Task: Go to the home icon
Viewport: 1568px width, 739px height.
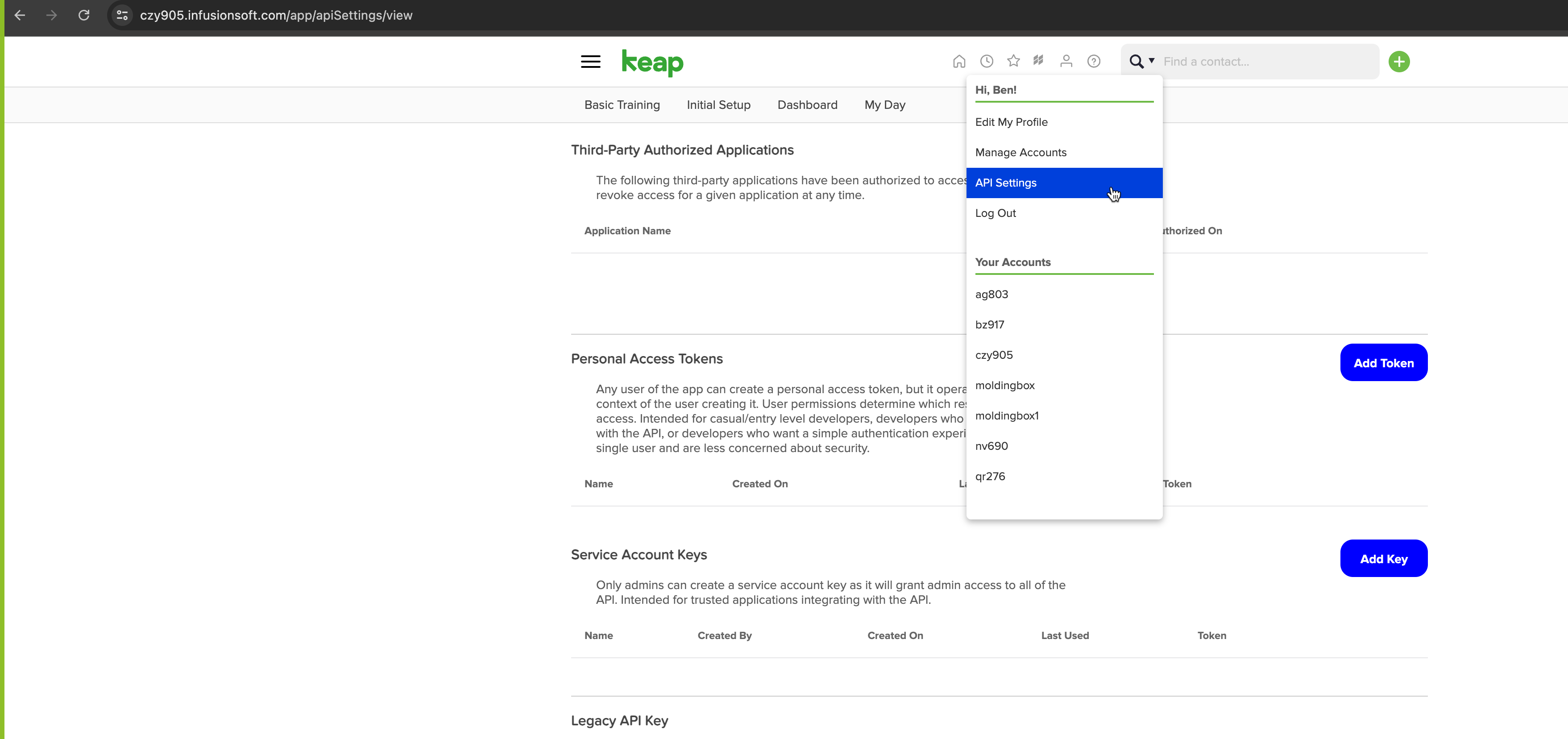Action: pyautogui.click(x=959, y=62)
